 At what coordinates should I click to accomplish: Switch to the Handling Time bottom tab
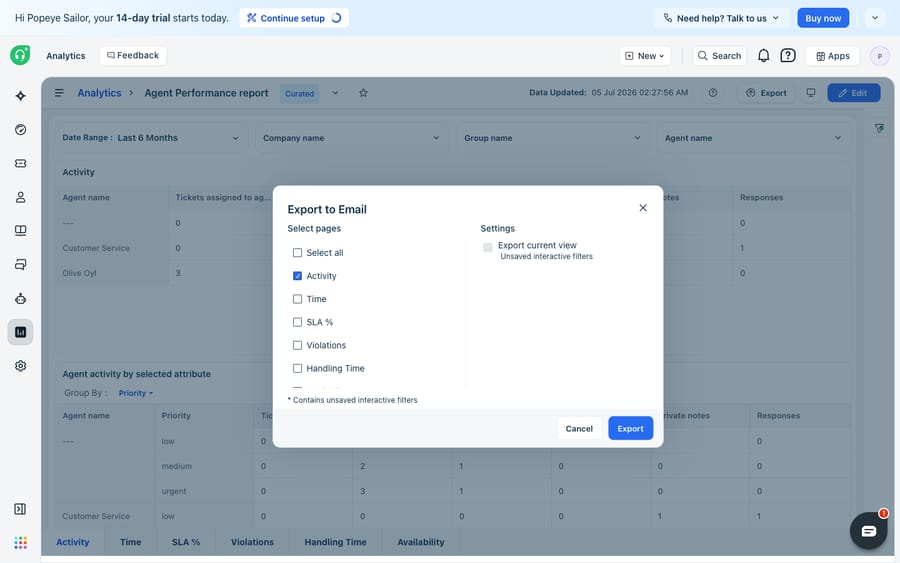point(335,542)
